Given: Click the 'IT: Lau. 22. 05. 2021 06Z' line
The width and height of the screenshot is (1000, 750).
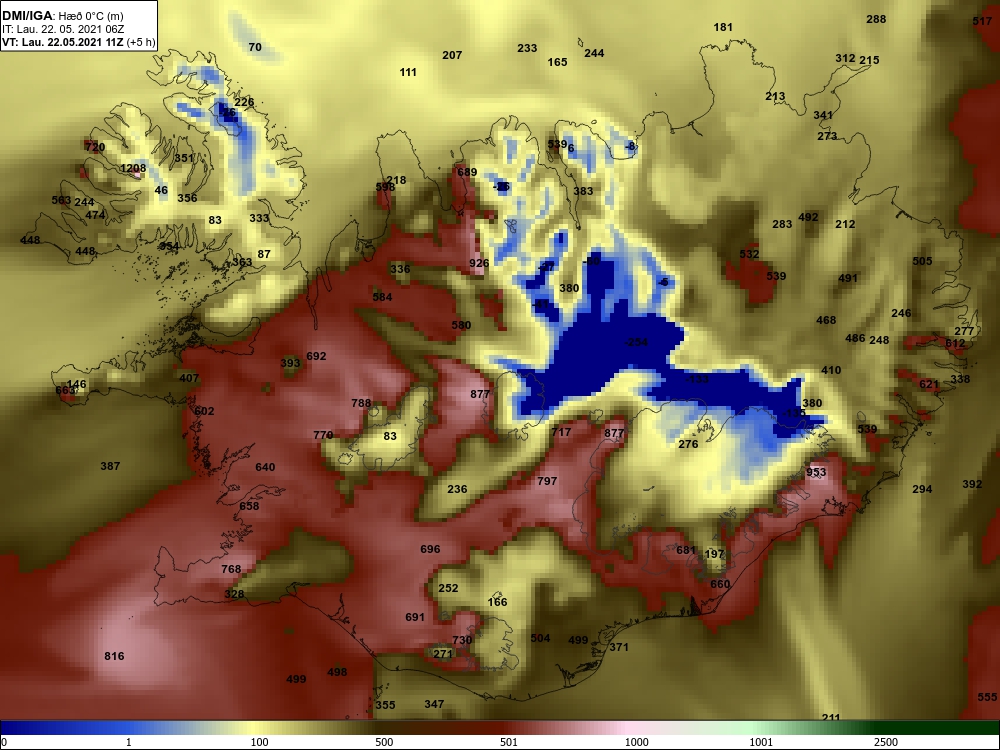Looking at the screenshot, I should pos(62,29).
